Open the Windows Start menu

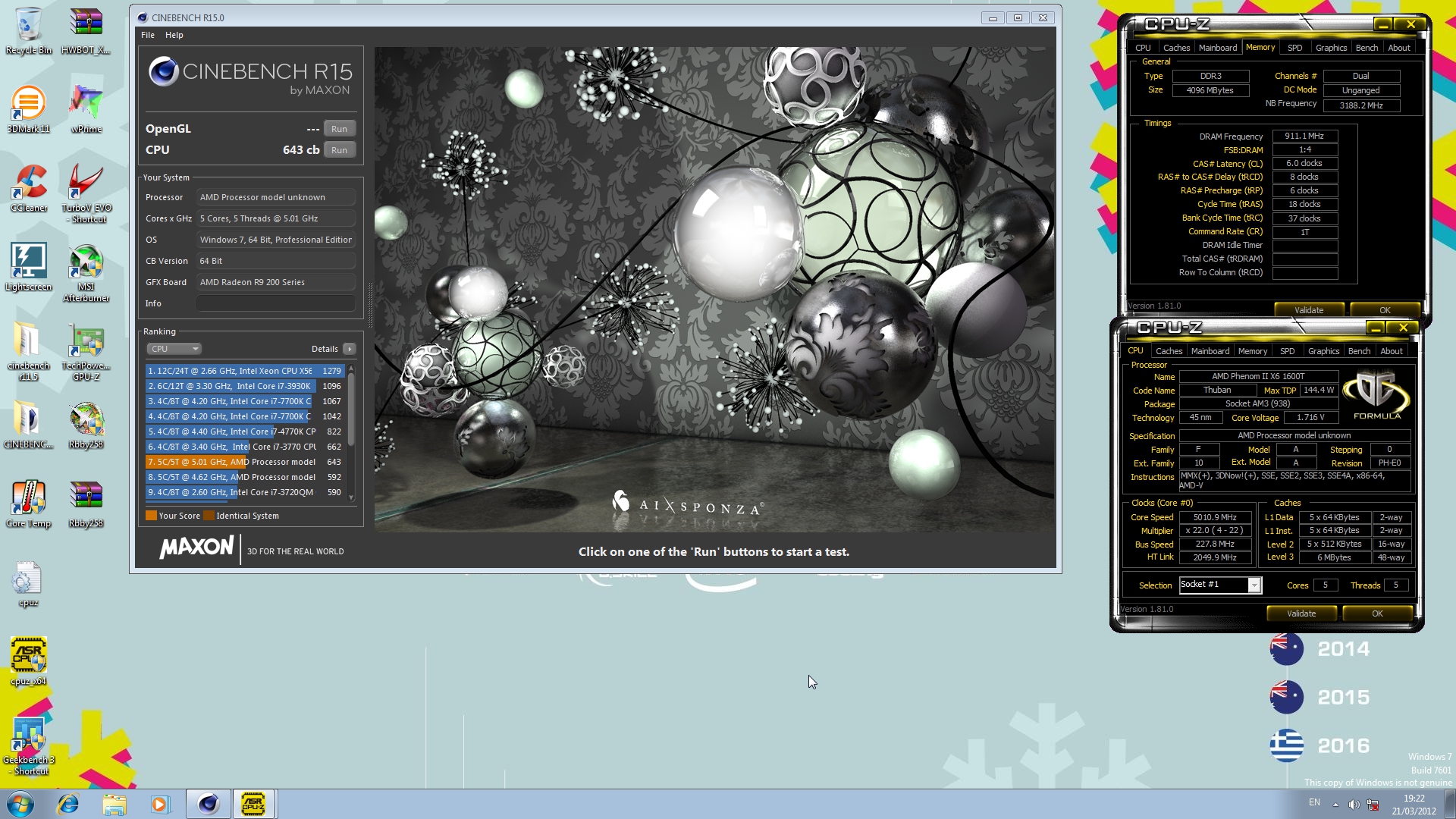click(x=20, y=804)
